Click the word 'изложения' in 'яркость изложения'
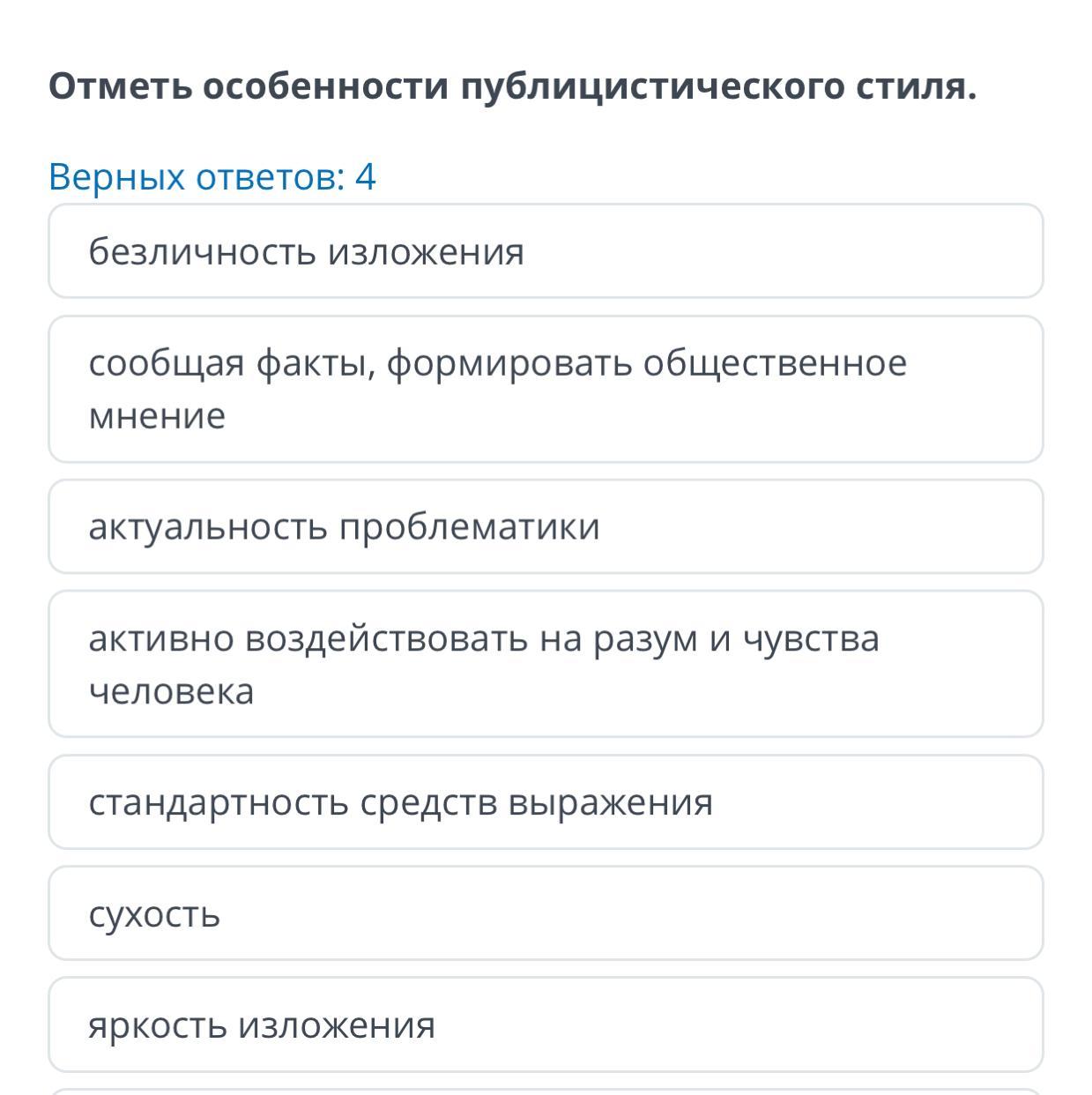The image size is (1092, 1095). [x=338, y=1025]
